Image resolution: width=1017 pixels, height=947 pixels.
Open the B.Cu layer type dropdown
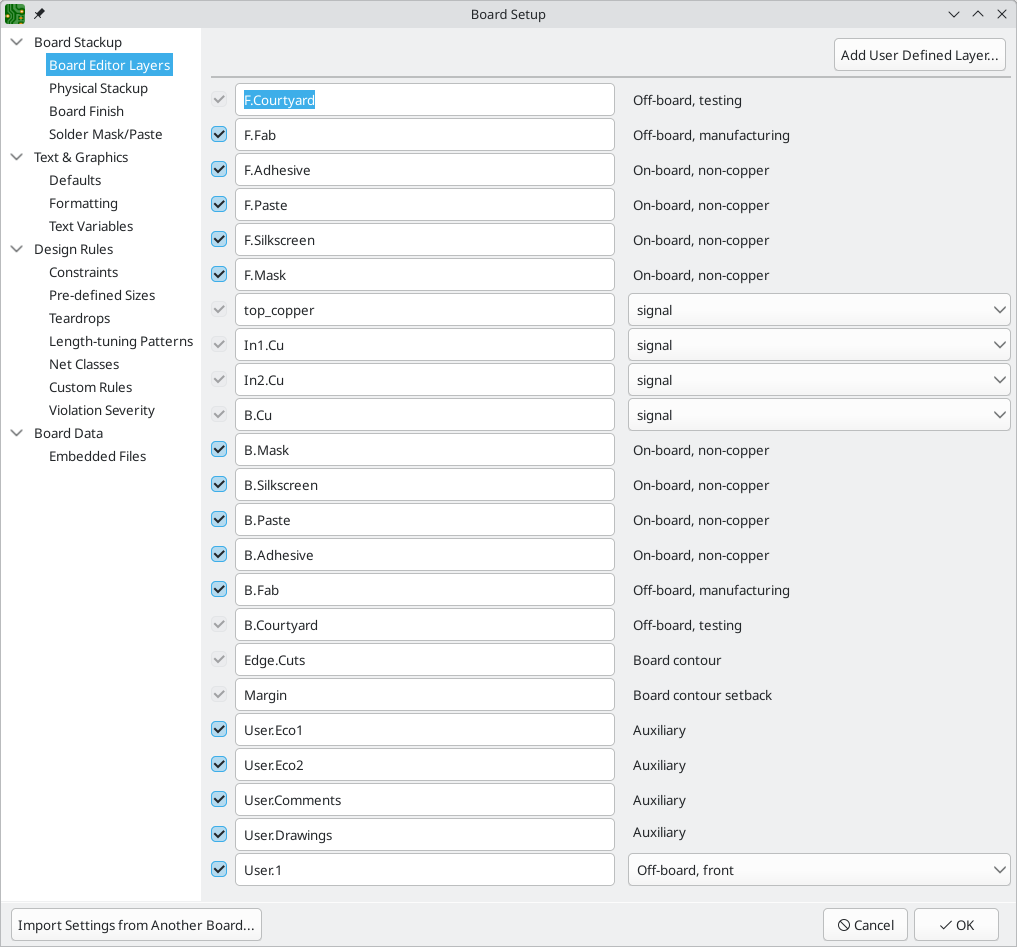pyautogui.click(x=818, y=415)
